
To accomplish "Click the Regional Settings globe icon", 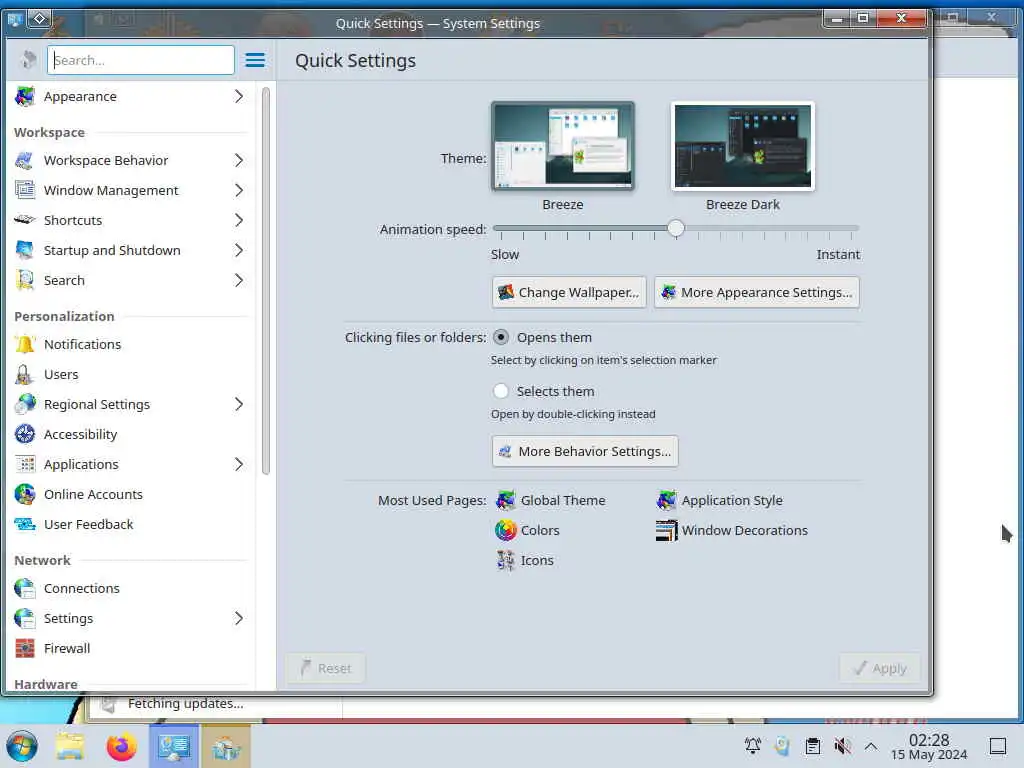I will (25, 404).
